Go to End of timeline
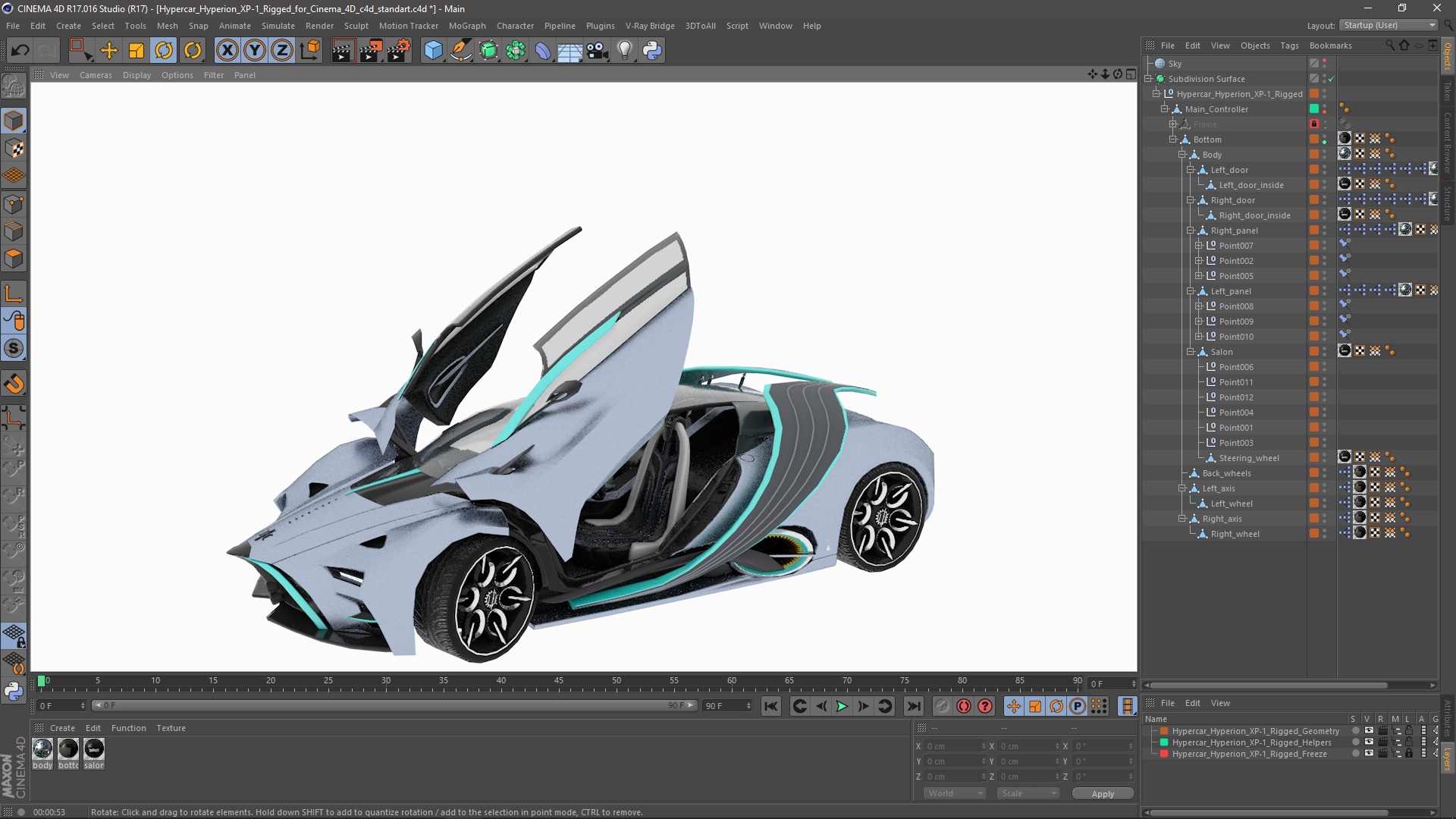The width and height of the screenshot is (1456, 819). [x=914, y=706]
